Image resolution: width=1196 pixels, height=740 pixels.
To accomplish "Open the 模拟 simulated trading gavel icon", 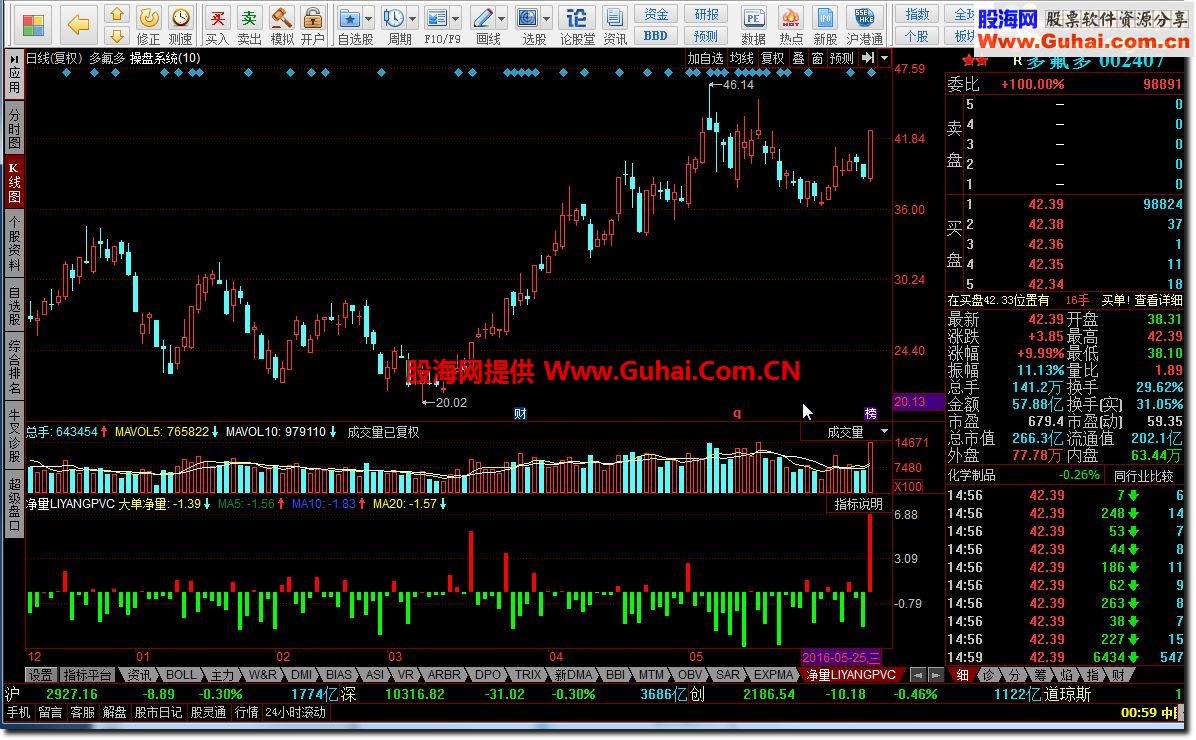I will point(282,24).
